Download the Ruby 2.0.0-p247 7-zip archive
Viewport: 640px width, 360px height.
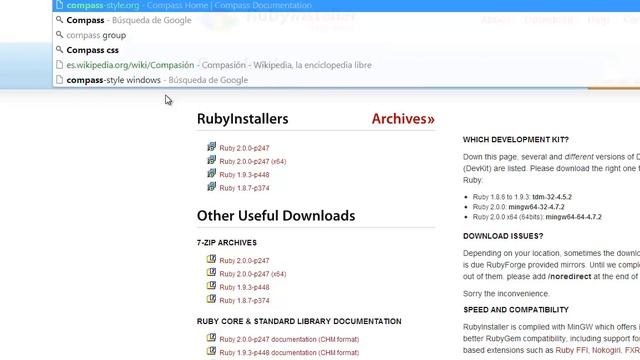[244, 261]
